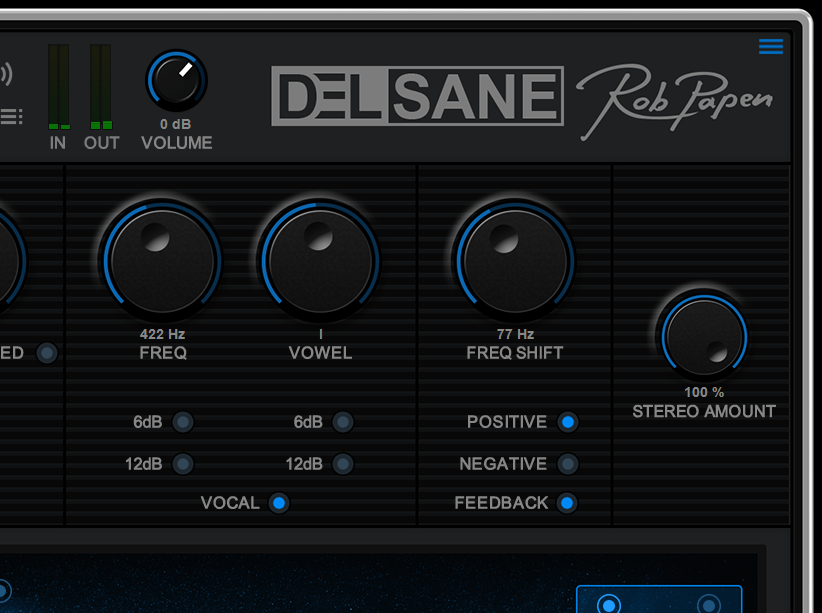Click the VOLUME knob
Image resolution: width=822 pixels, height=613 pixels.
pos(177,80)
